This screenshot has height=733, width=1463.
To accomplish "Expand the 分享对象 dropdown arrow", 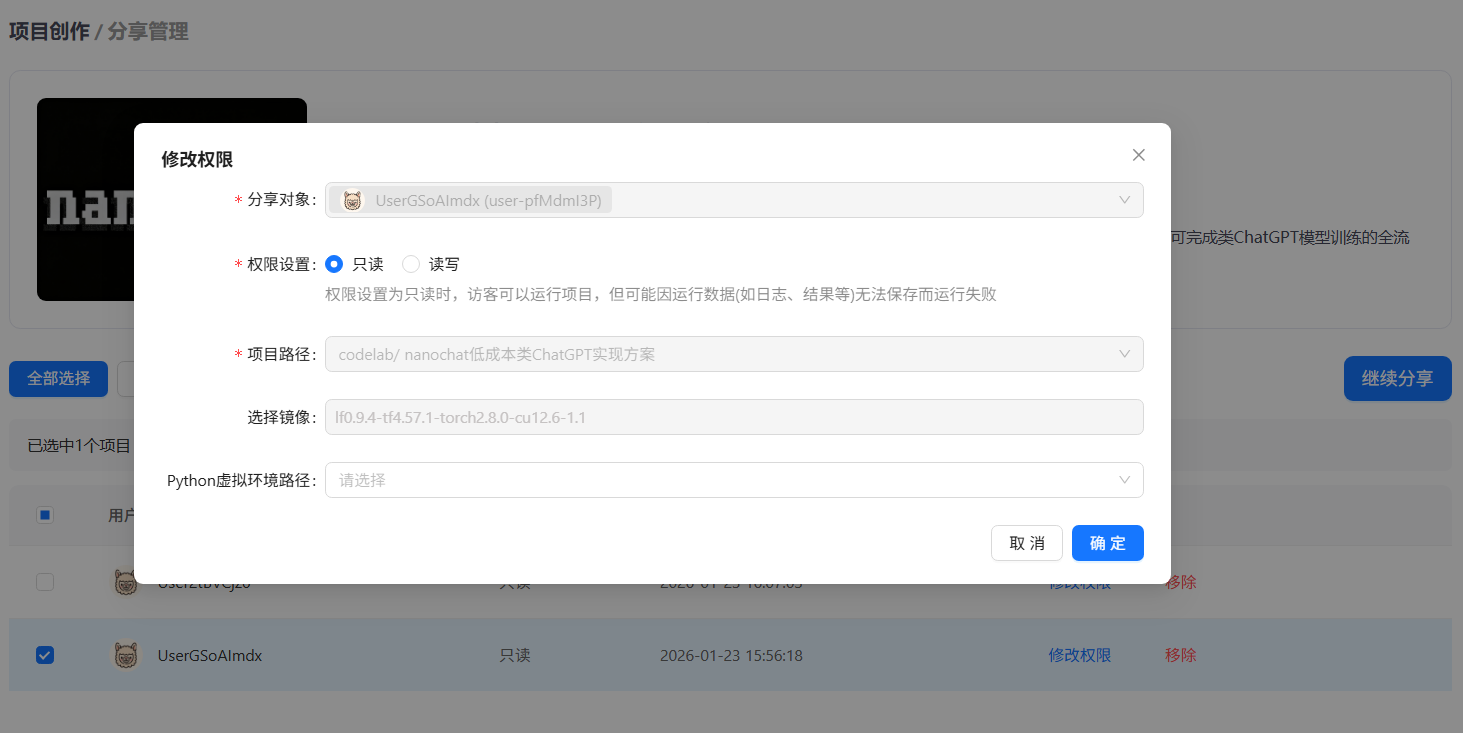I will pyautogui.click(x=1124, y=200).
